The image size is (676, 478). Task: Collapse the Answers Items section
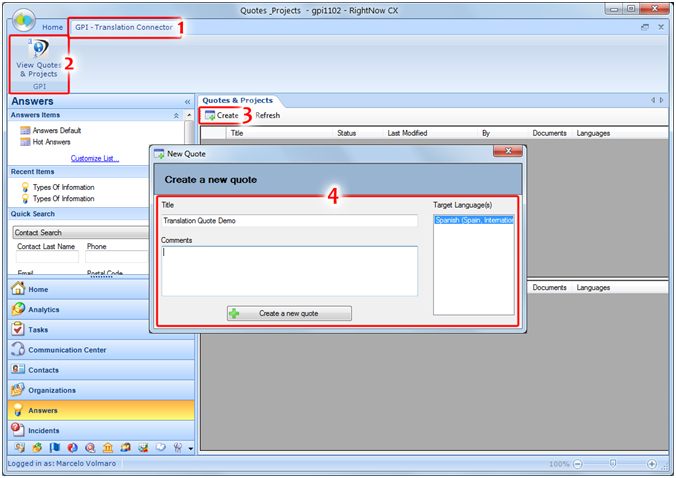pos(176,116)
